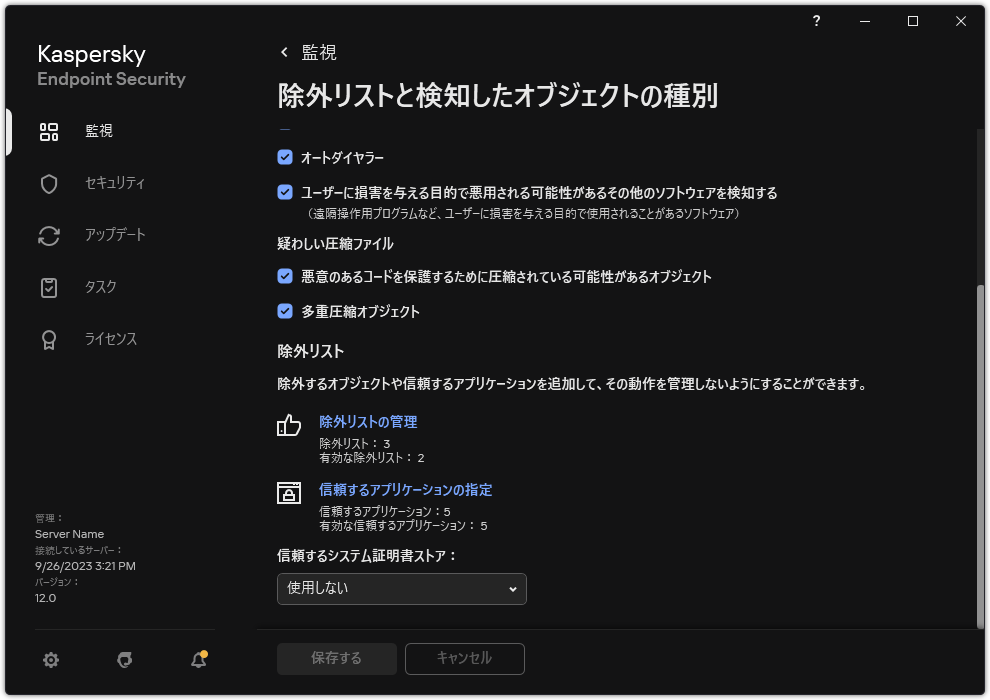
Task: Open 除外リストの管理 link
Action: coord(366,421)
